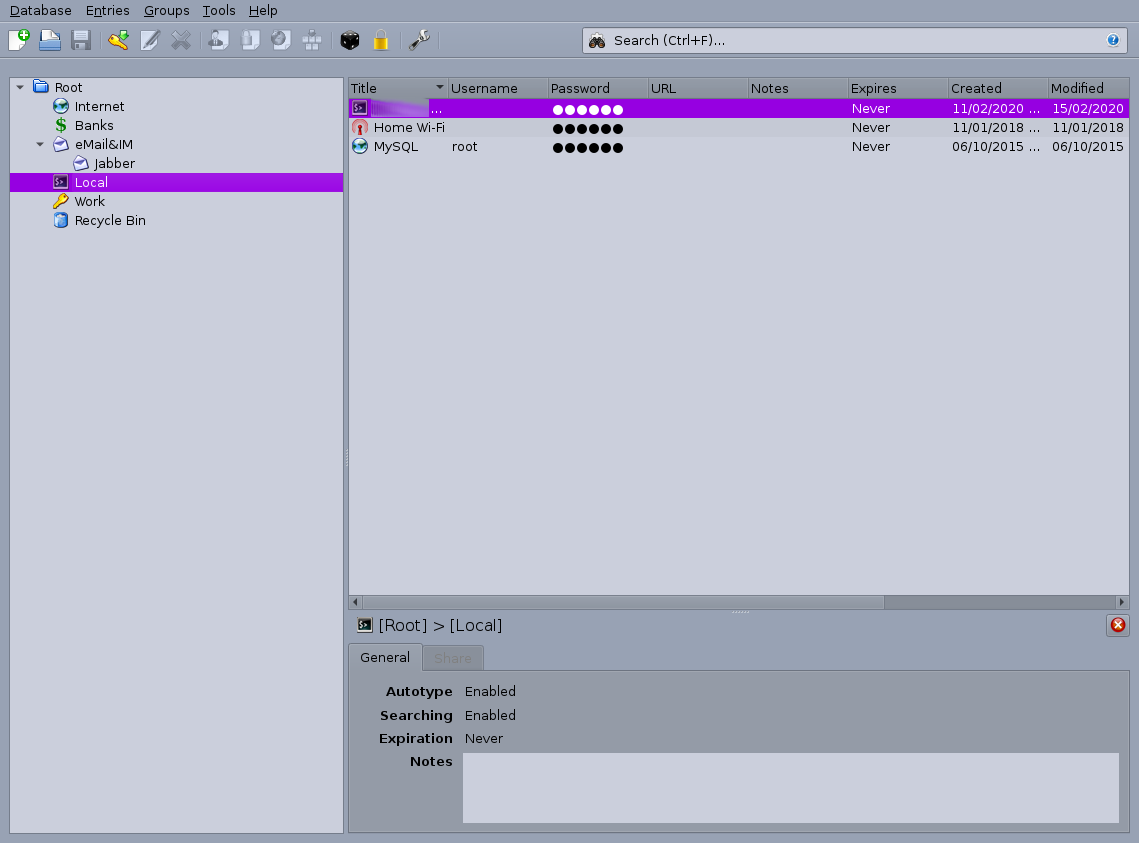Open application settings with the wrench icon
This screenshot has width=1139, height=843.
419,40
